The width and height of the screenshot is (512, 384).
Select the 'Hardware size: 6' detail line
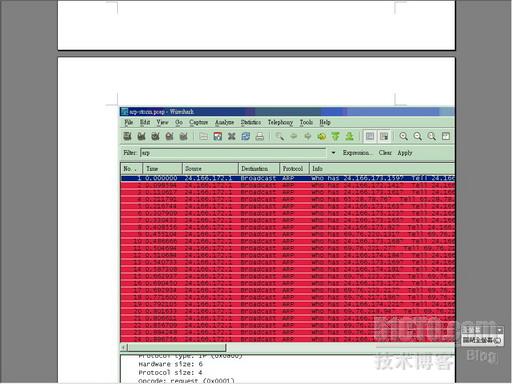pyautogui.click(x=171, y=364)
